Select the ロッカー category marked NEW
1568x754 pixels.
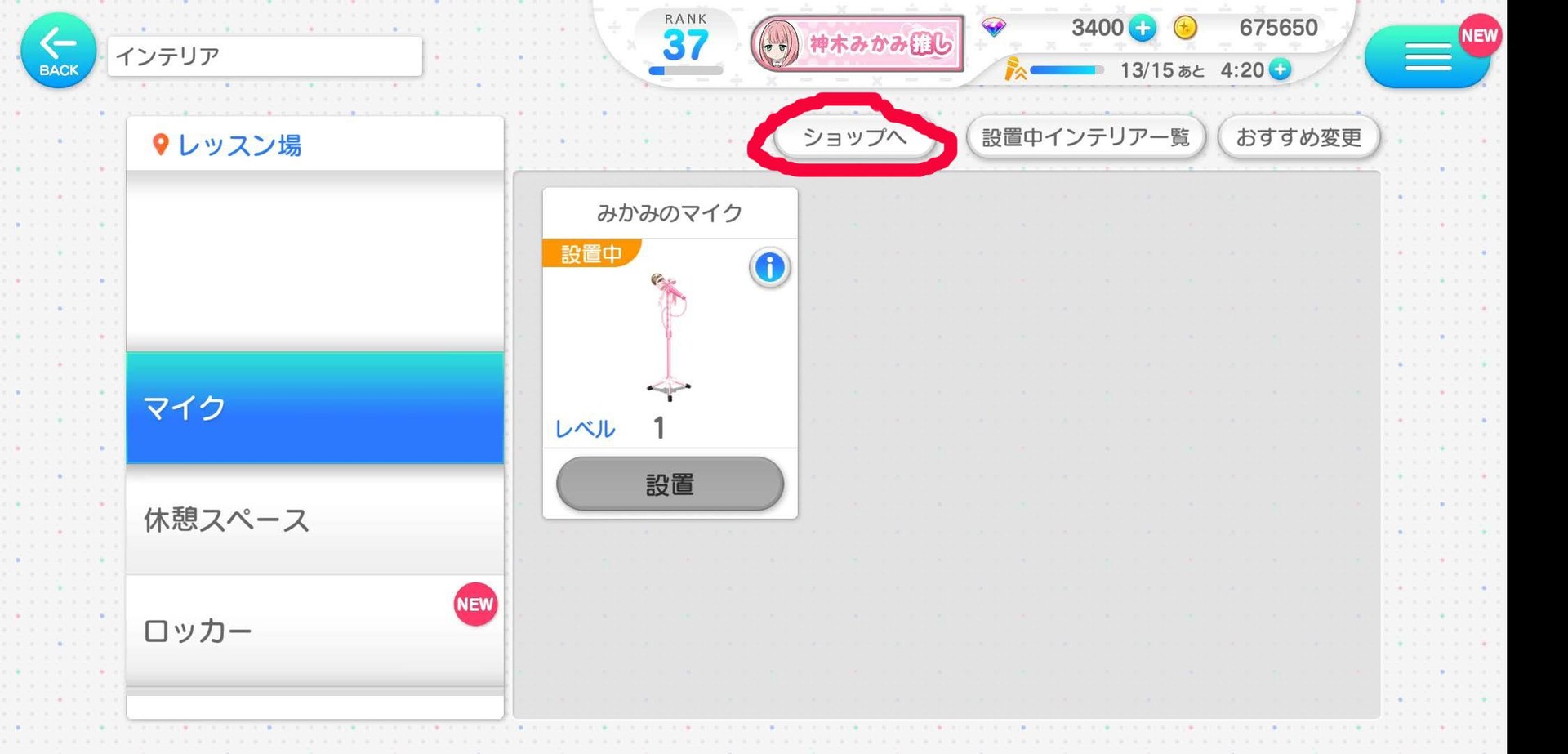(x=315, y=631)
